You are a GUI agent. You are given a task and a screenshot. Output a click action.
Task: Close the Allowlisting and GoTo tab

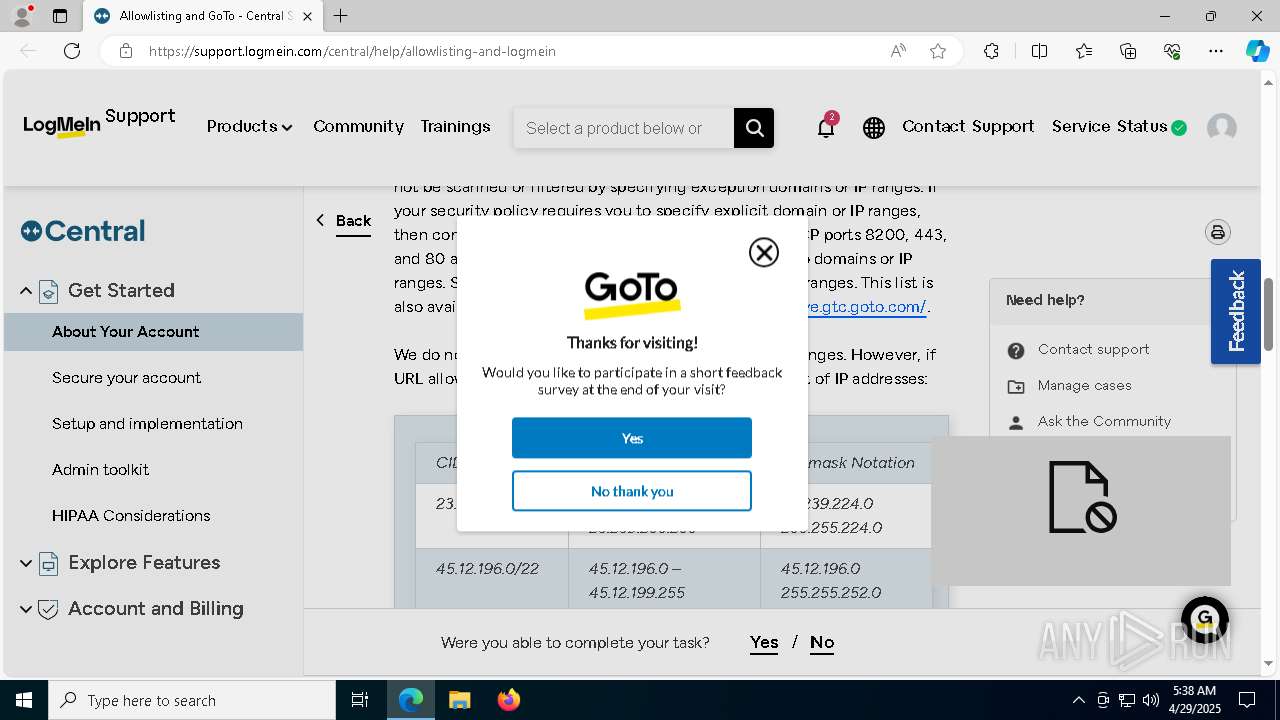(307, 16)
